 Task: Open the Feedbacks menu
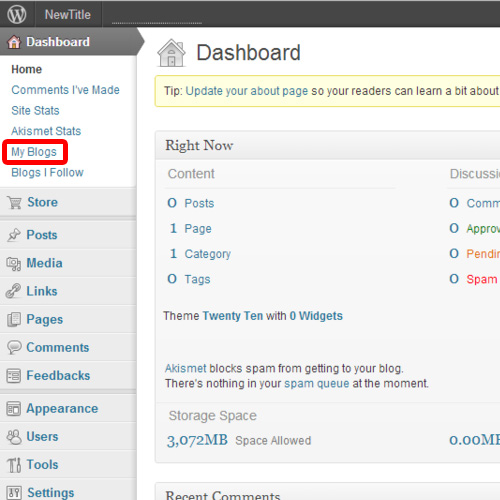point(68,376)
